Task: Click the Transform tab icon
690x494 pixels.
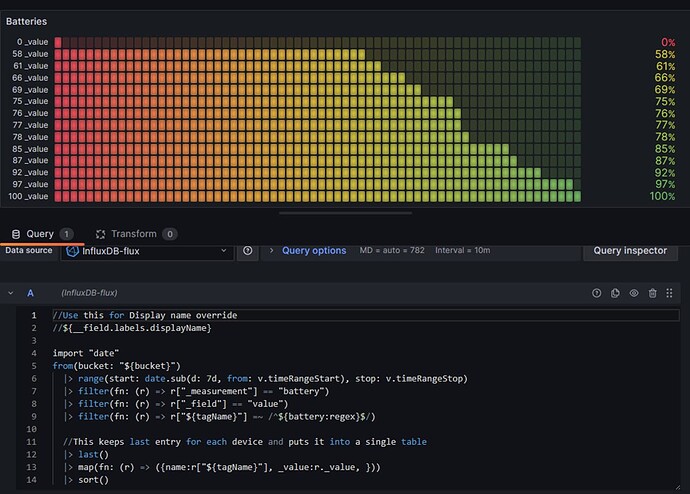Action: point(100,234)
